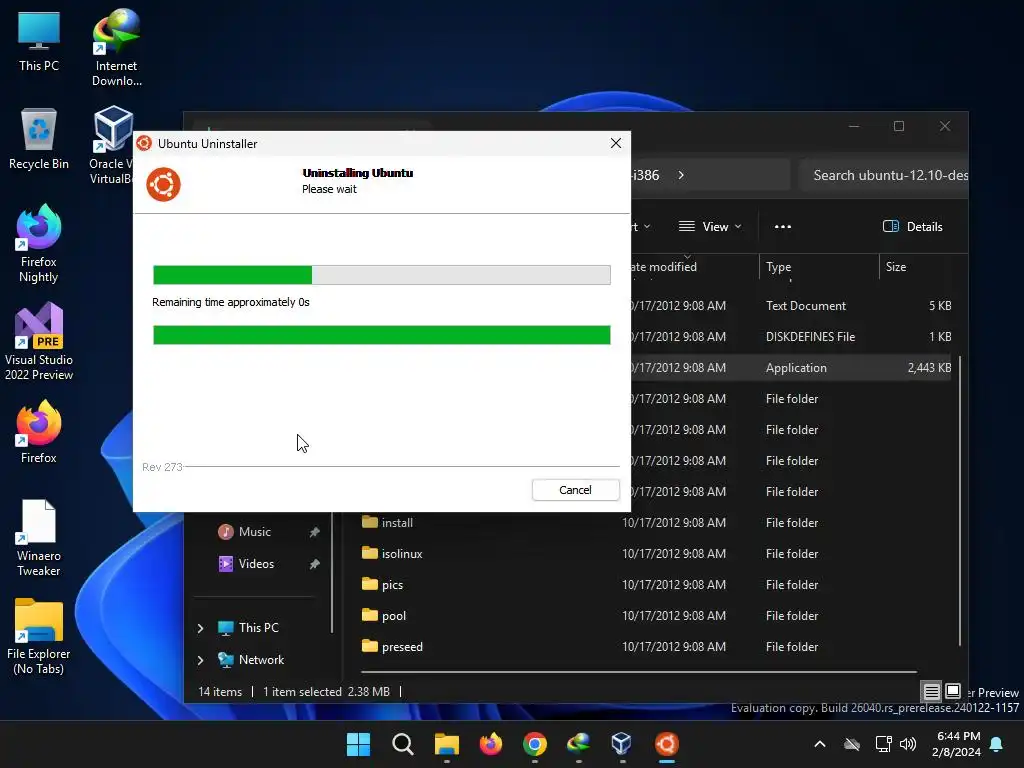Open Winaero Tweaker desktop shortcut
Image resolution: width=1024 pixels, height=768 pixels.
click(39, 537)
